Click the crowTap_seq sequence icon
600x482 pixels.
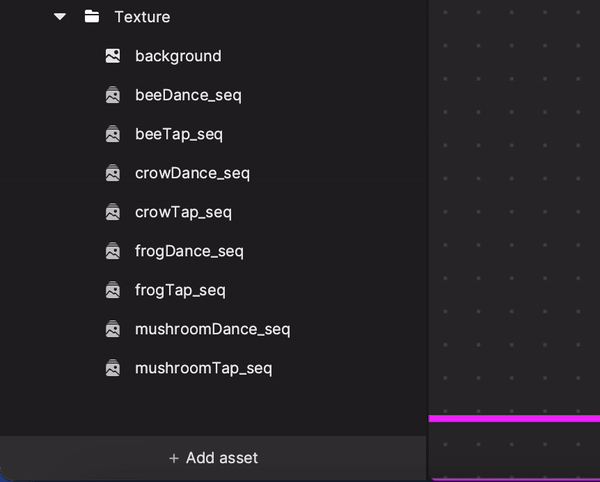tap(113, 212)
